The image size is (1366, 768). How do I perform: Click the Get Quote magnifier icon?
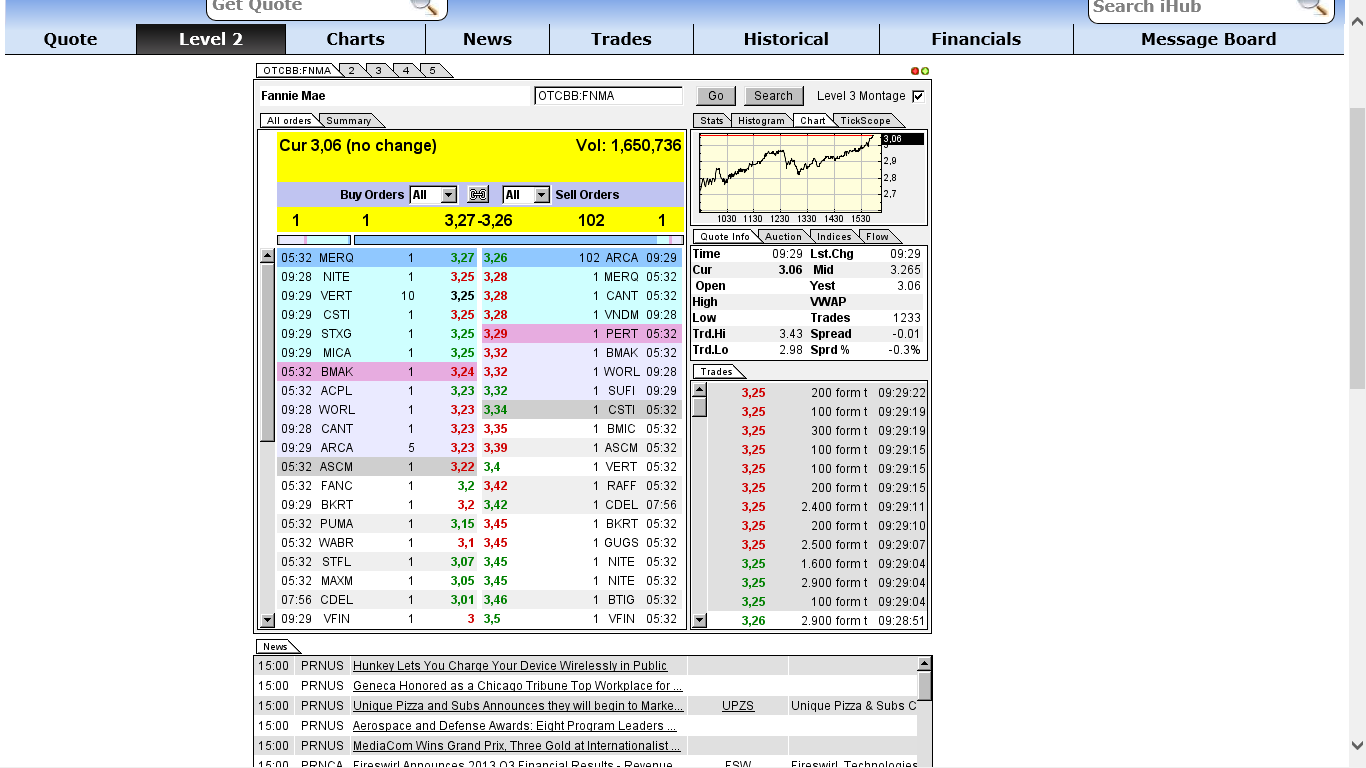pos(425,6)
